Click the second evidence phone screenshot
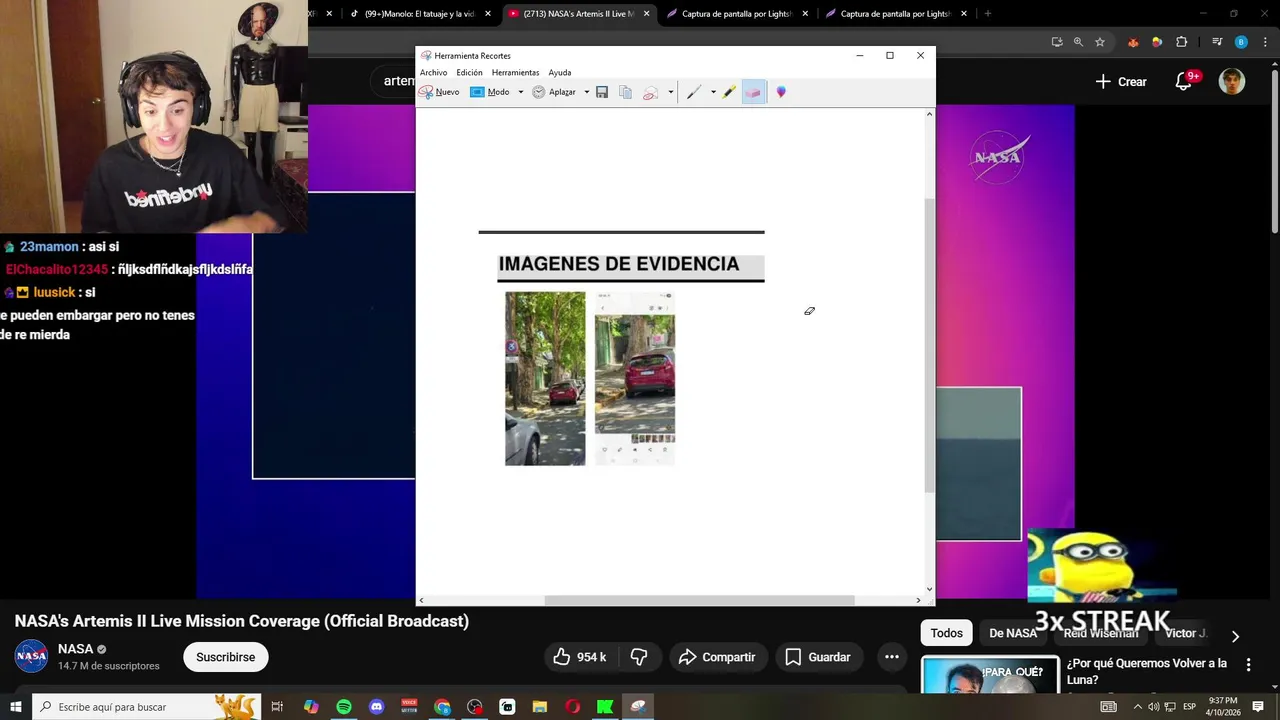 635,378
